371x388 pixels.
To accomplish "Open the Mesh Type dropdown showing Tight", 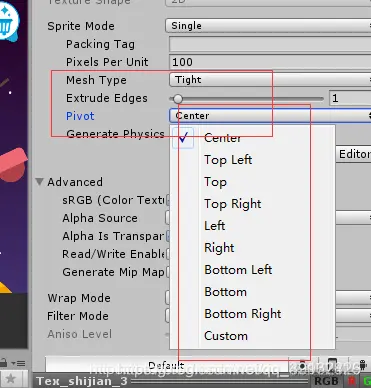I will (270, 80).
